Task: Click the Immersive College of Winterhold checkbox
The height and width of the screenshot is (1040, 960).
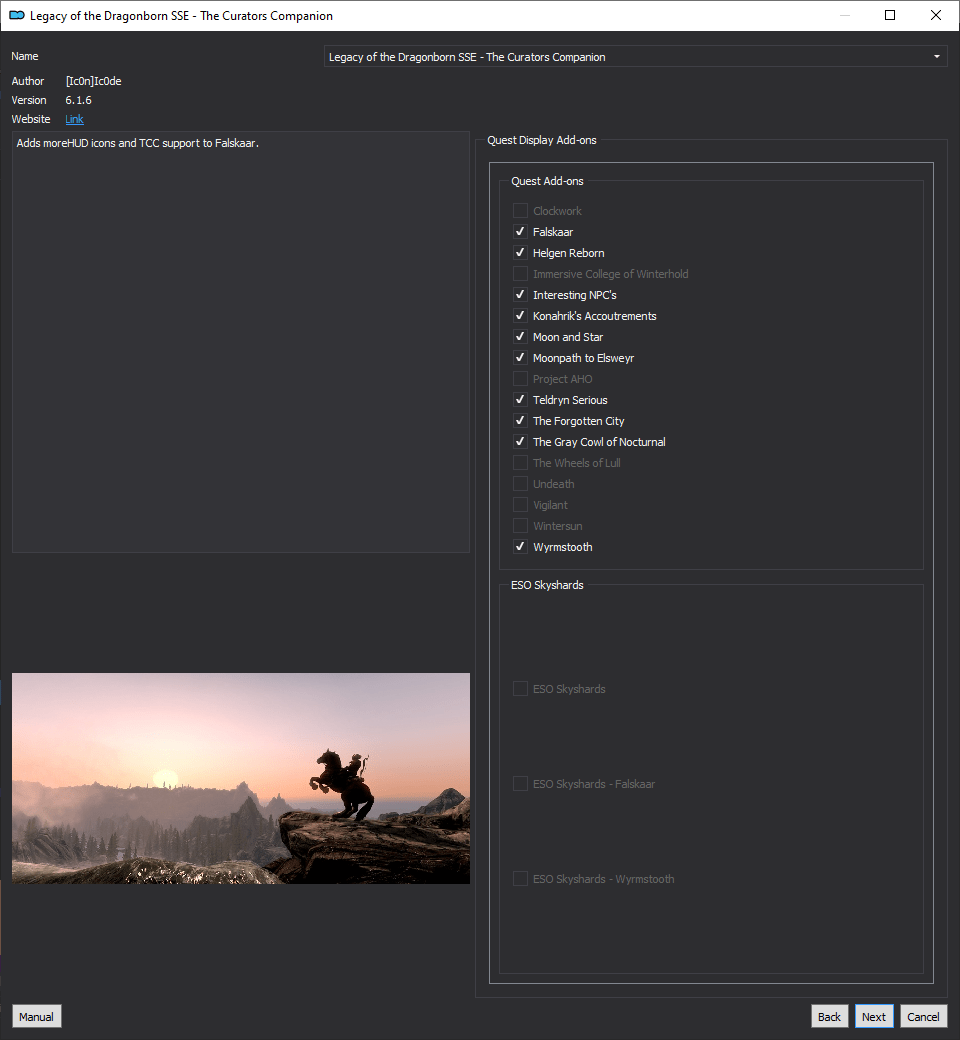Action: point(520,274)
